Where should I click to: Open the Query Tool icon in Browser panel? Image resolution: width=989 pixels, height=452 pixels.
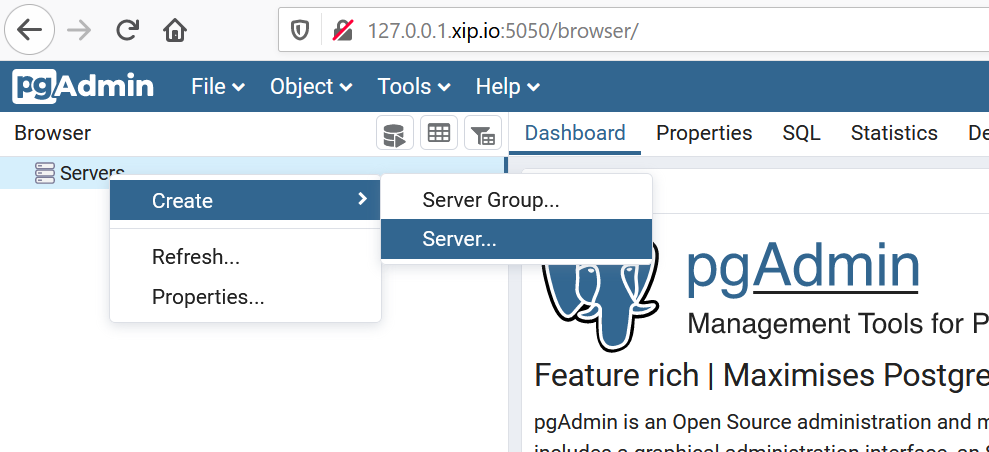[x=395, y=133]
